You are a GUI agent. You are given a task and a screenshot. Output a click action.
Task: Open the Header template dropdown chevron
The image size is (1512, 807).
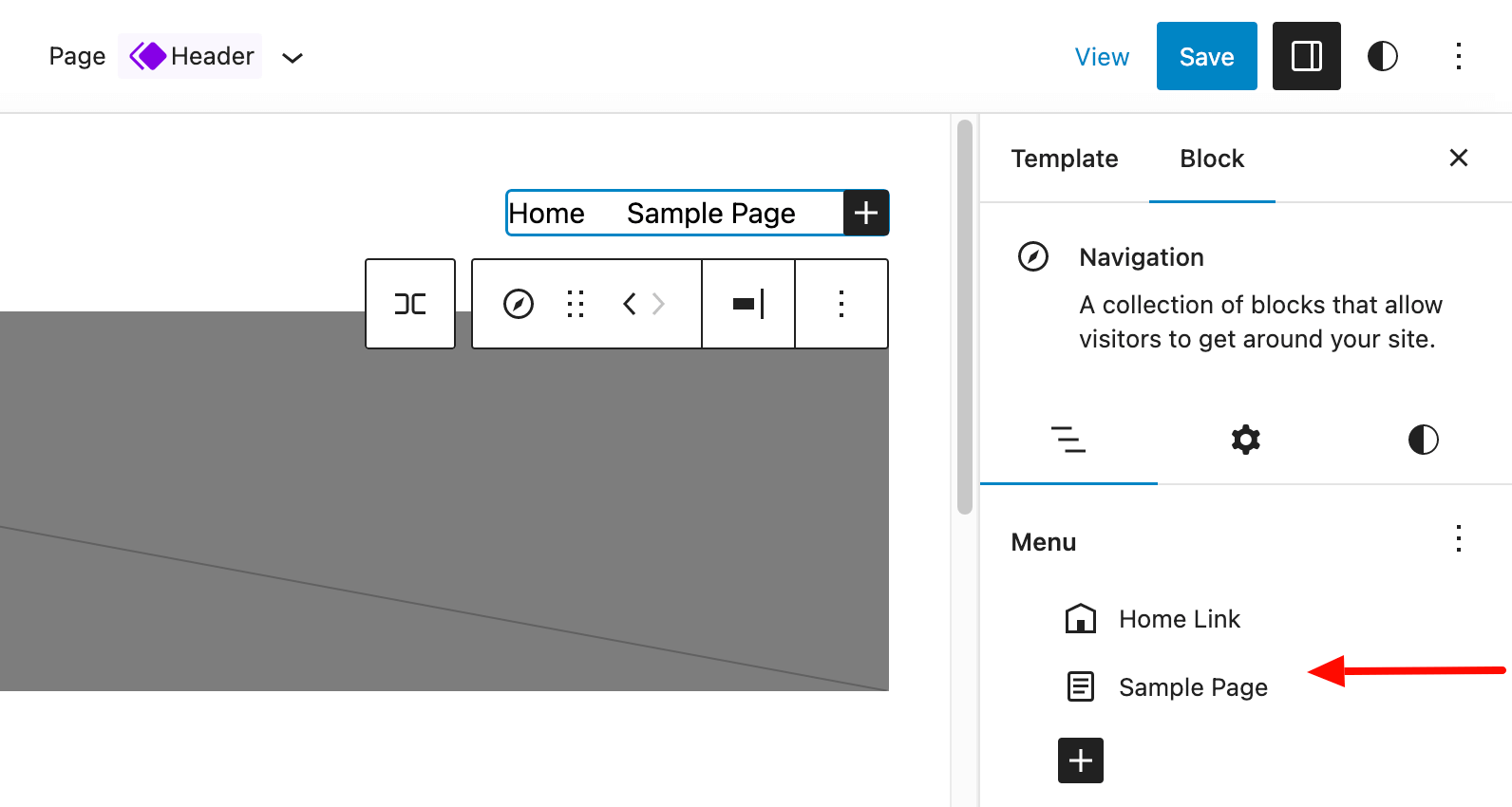pos(293,58)
